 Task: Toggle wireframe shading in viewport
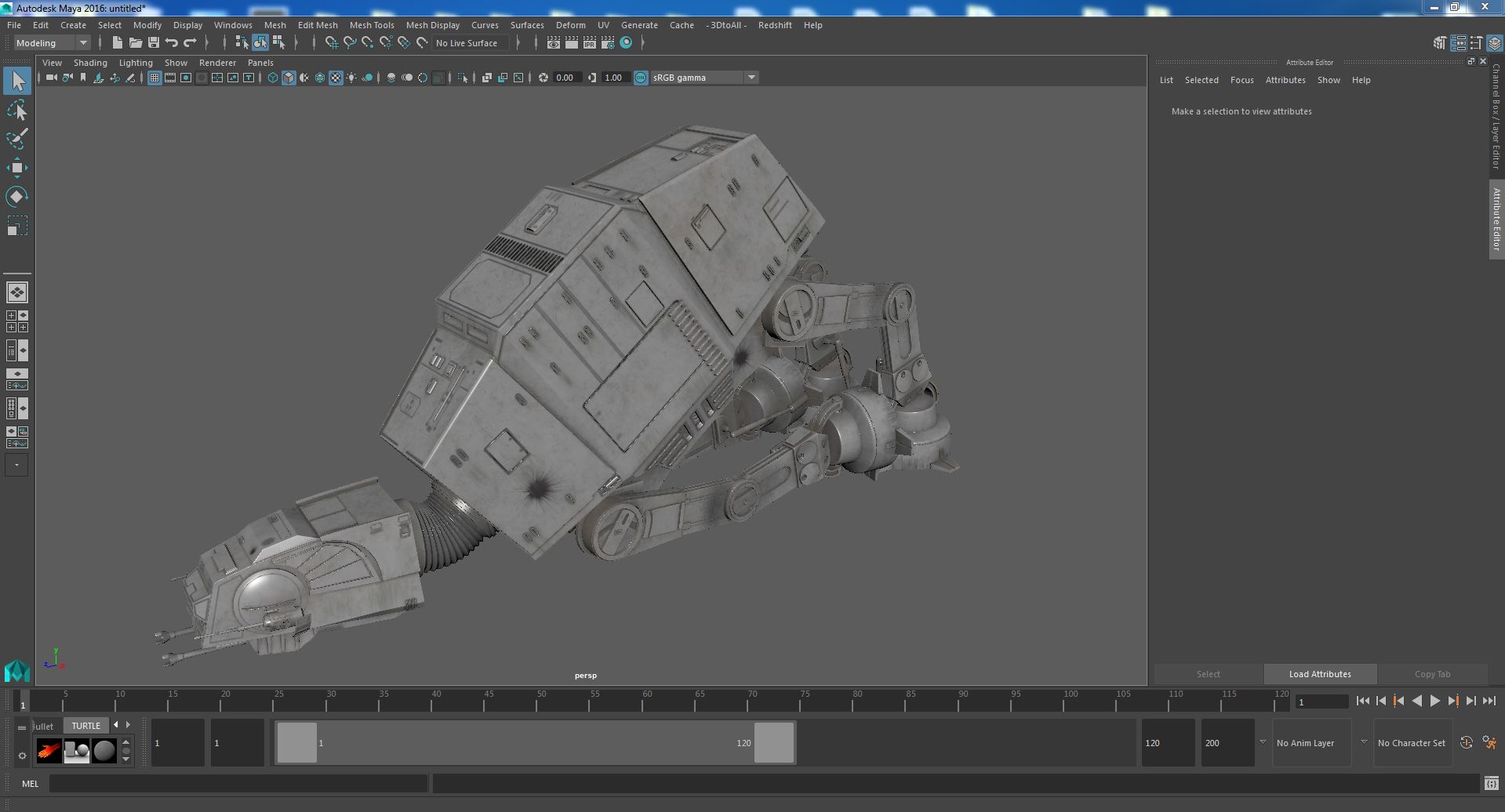pyautogui.click(x=273, y=78)
